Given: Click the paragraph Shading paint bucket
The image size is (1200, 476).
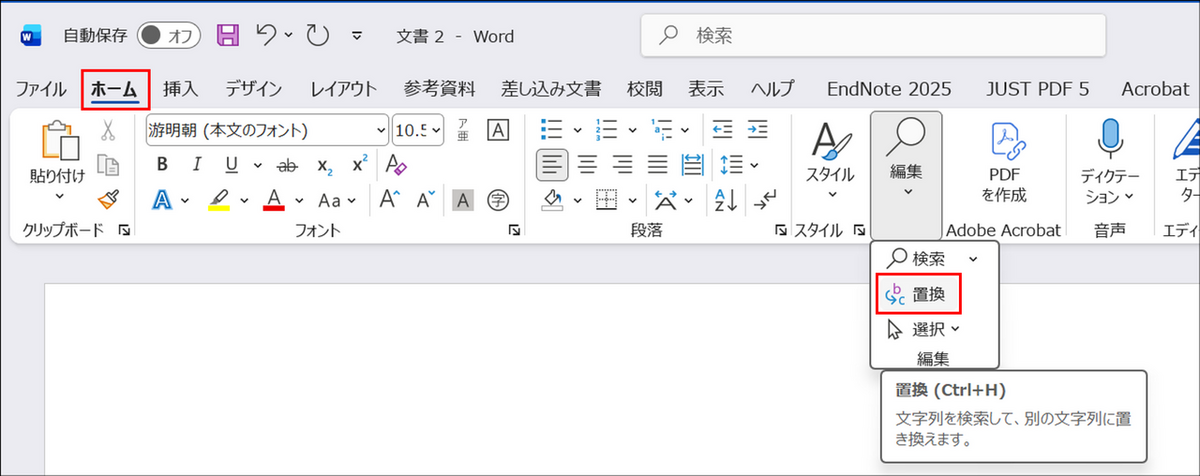Looking at the screenshot, I should point(553,200).
